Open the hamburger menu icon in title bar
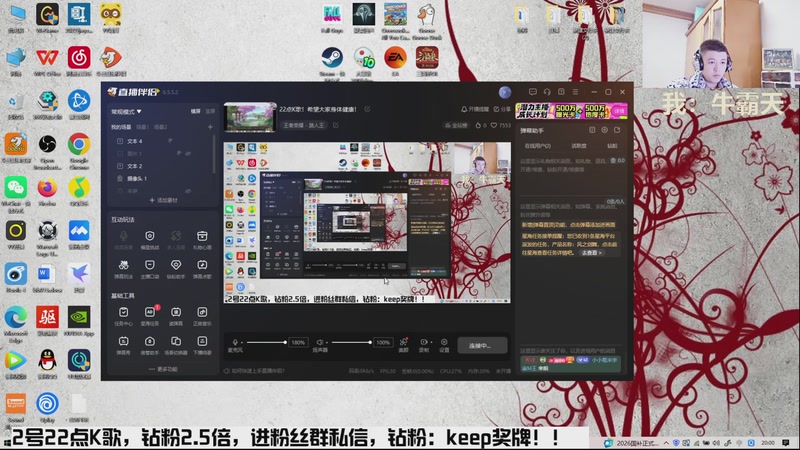800x450 pixels. [x=576, y=92]
